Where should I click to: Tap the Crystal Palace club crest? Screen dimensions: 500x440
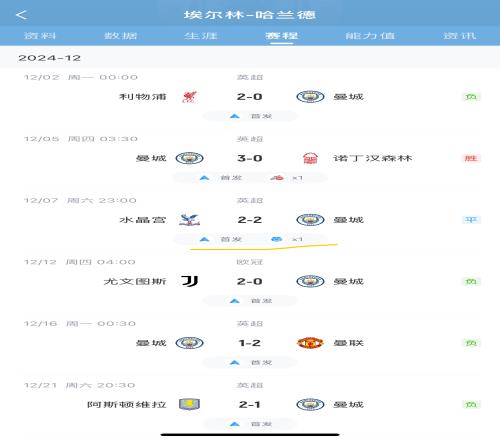point(189,220)
